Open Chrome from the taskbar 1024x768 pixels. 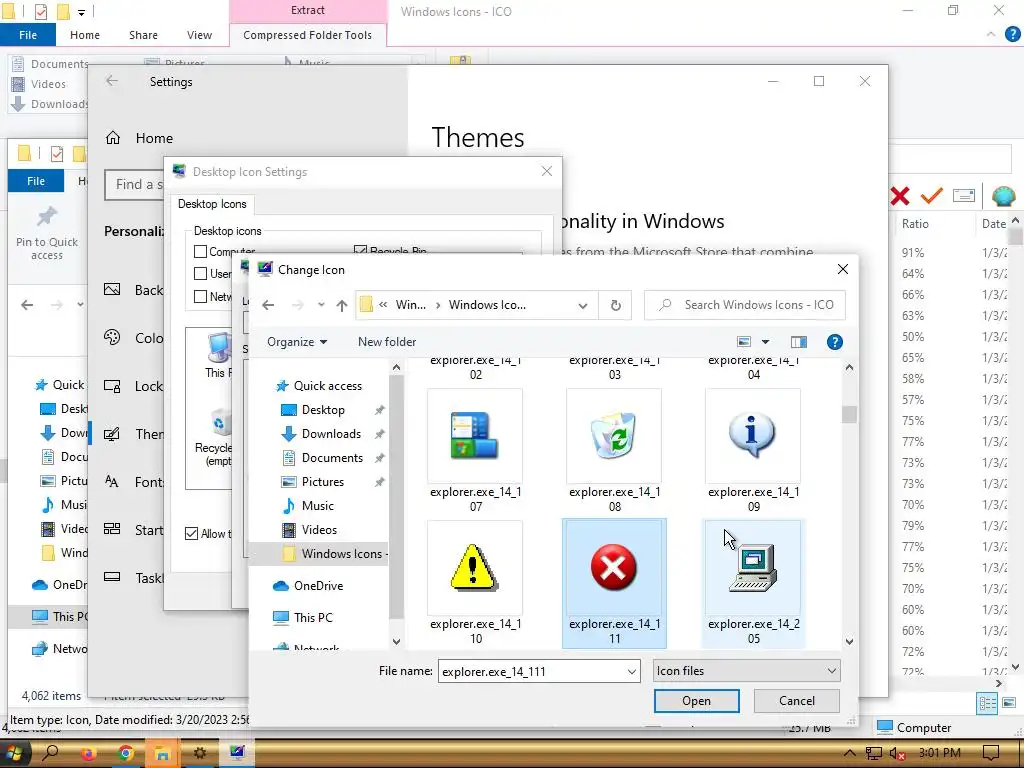(x=125, y=753)
